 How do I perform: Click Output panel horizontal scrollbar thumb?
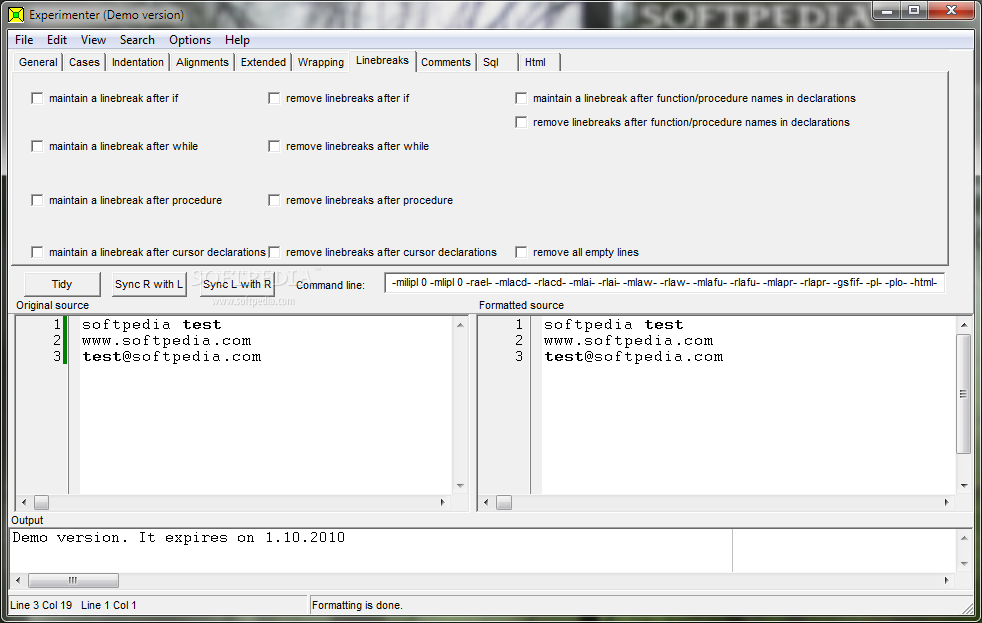tap(73, 580)
